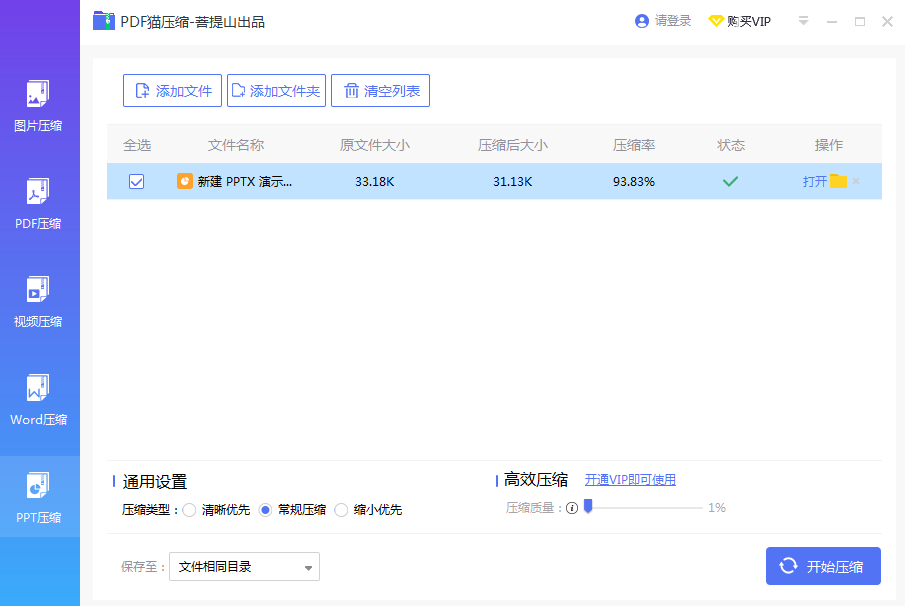905x606 pixels.
Task: Click the 压缩后大小 column header
Action: tap(513, 145)
